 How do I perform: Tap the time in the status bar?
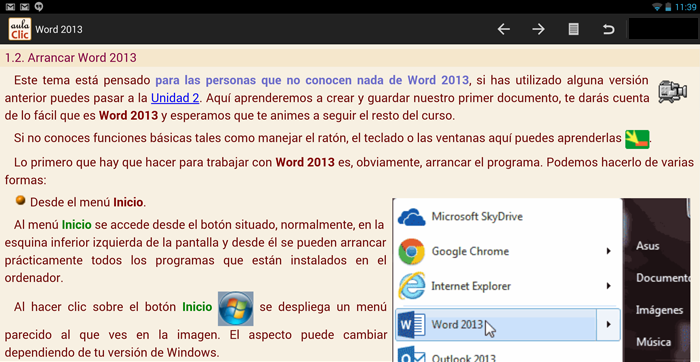click(686, 7)
